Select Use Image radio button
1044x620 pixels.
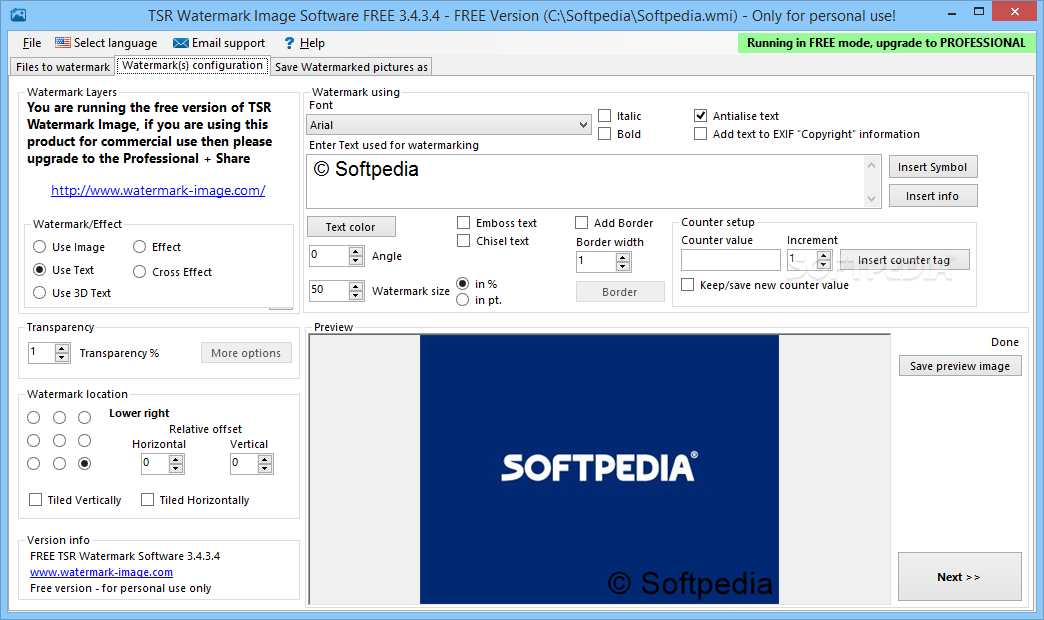39,247
